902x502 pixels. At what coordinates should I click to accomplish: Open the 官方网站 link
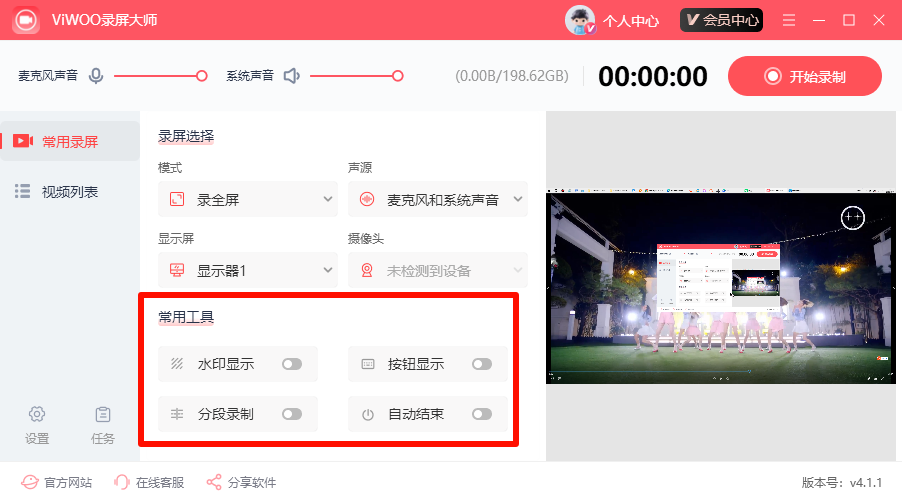pyautogui.click(x=56, y=482)
